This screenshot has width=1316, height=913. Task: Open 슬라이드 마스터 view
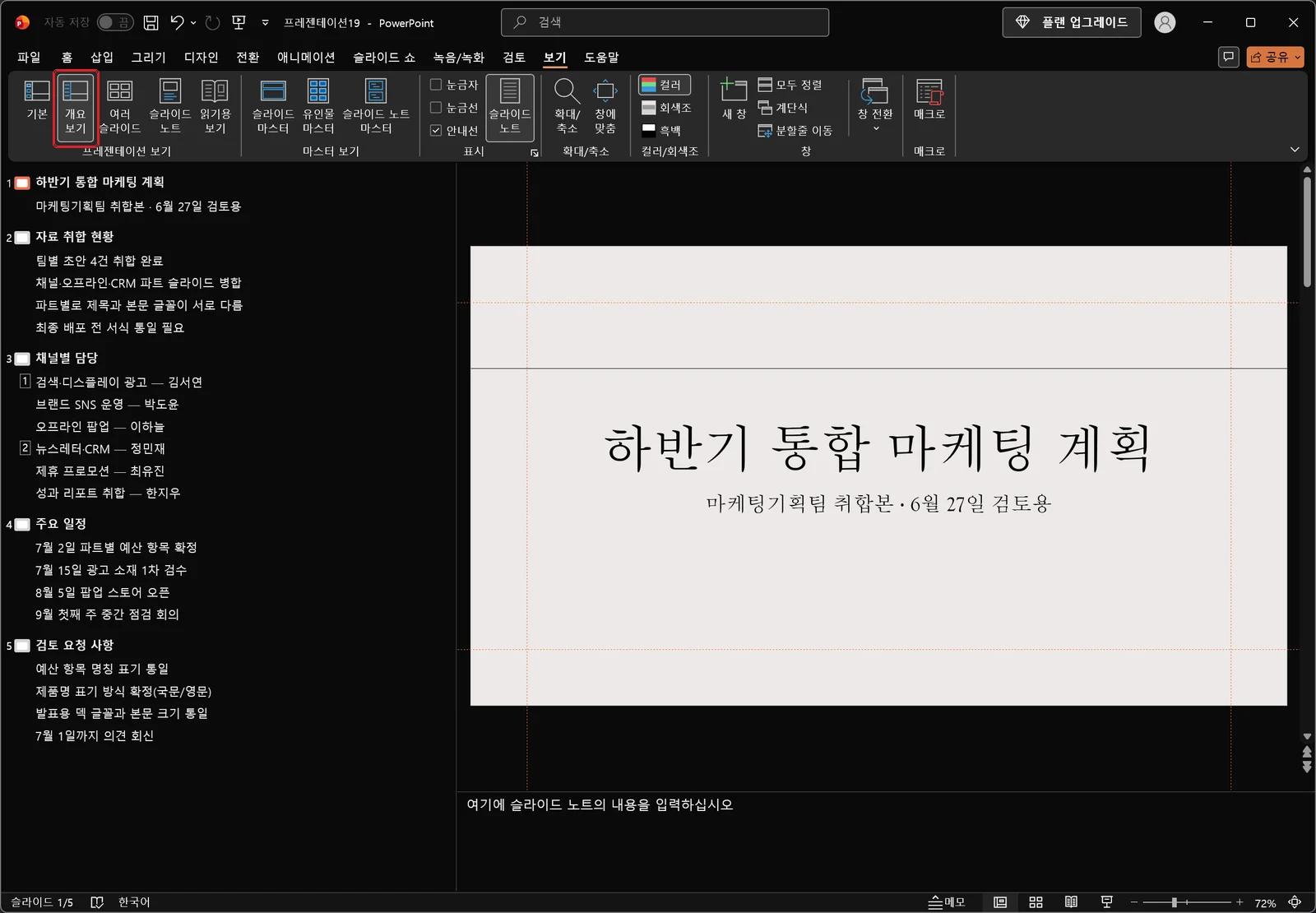click(273, 107)
